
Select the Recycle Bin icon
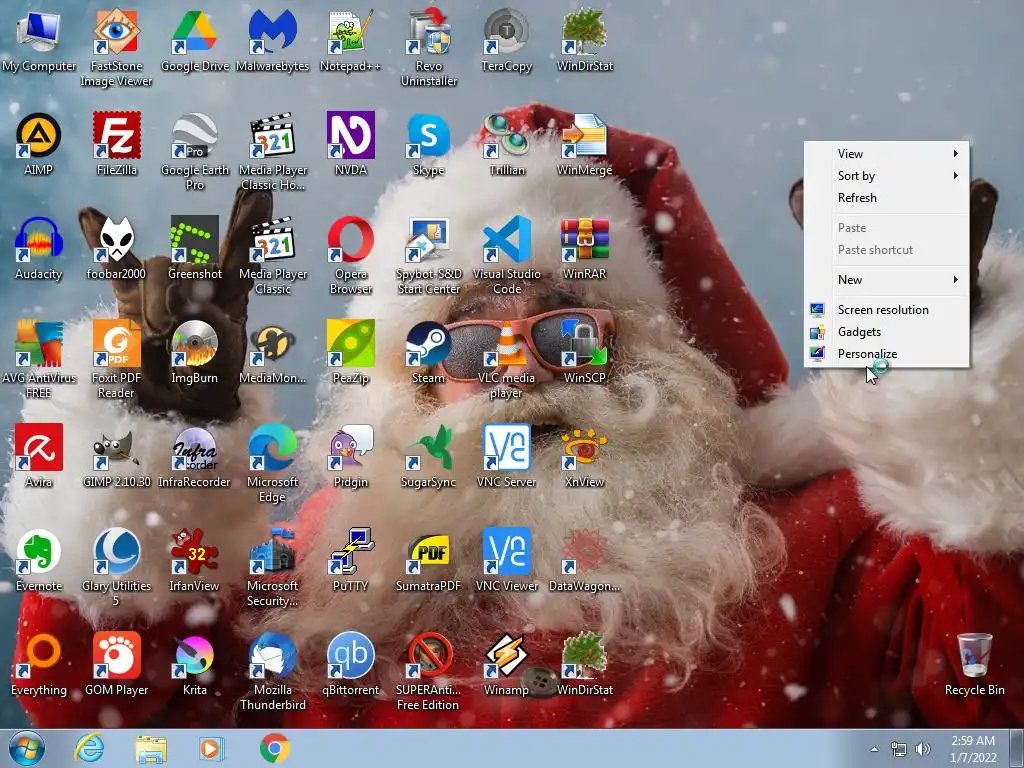coord(974,664)
